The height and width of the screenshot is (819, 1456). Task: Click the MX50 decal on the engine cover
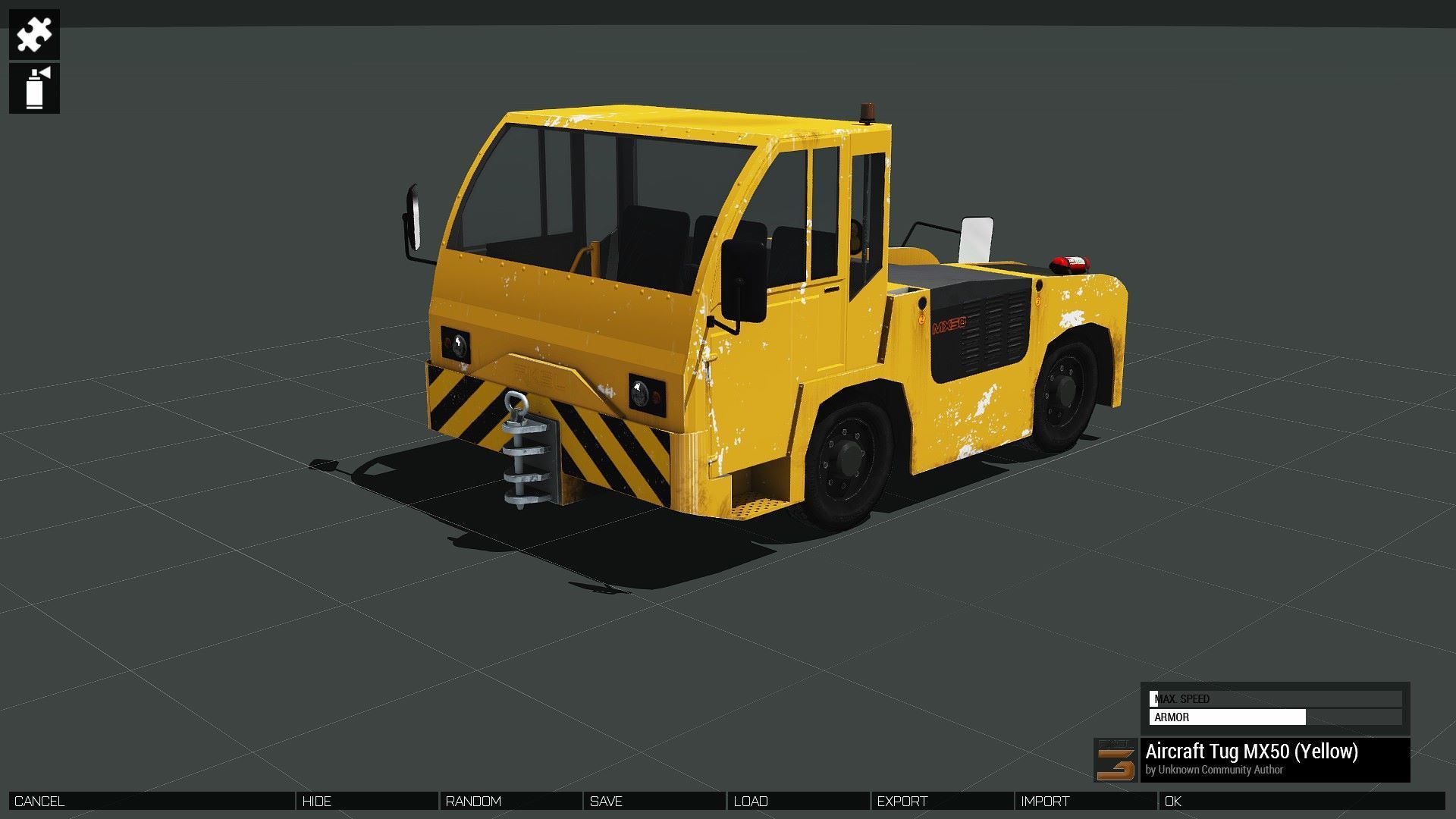(949, 326)
